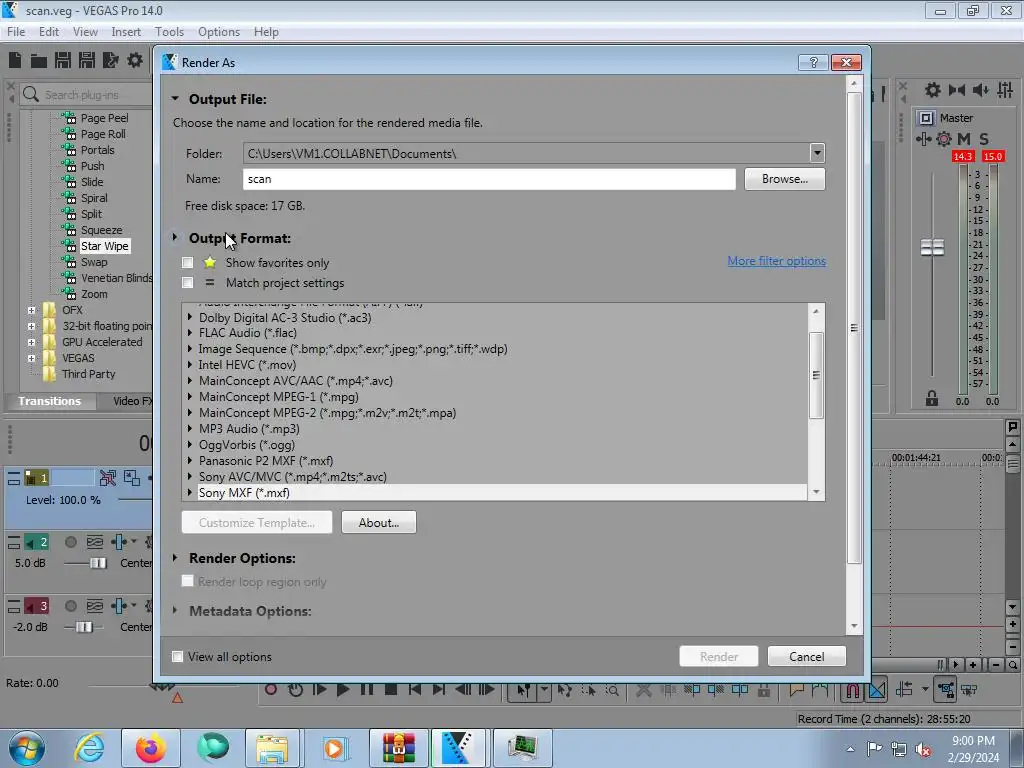
Task: Click Go to Start transport button
Action: pyautogui.click(x=414, y=690)
